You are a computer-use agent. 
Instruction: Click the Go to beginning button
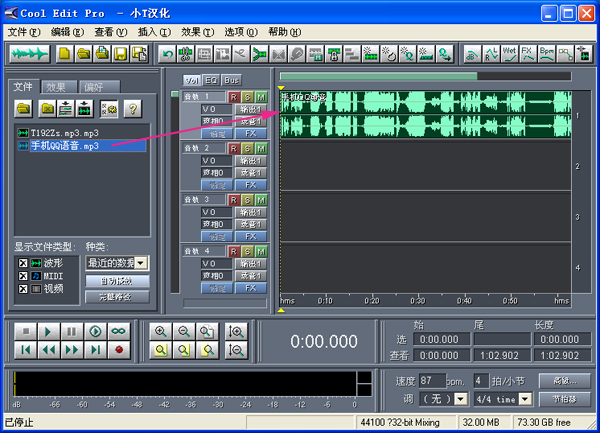click(x=26, y=350)
